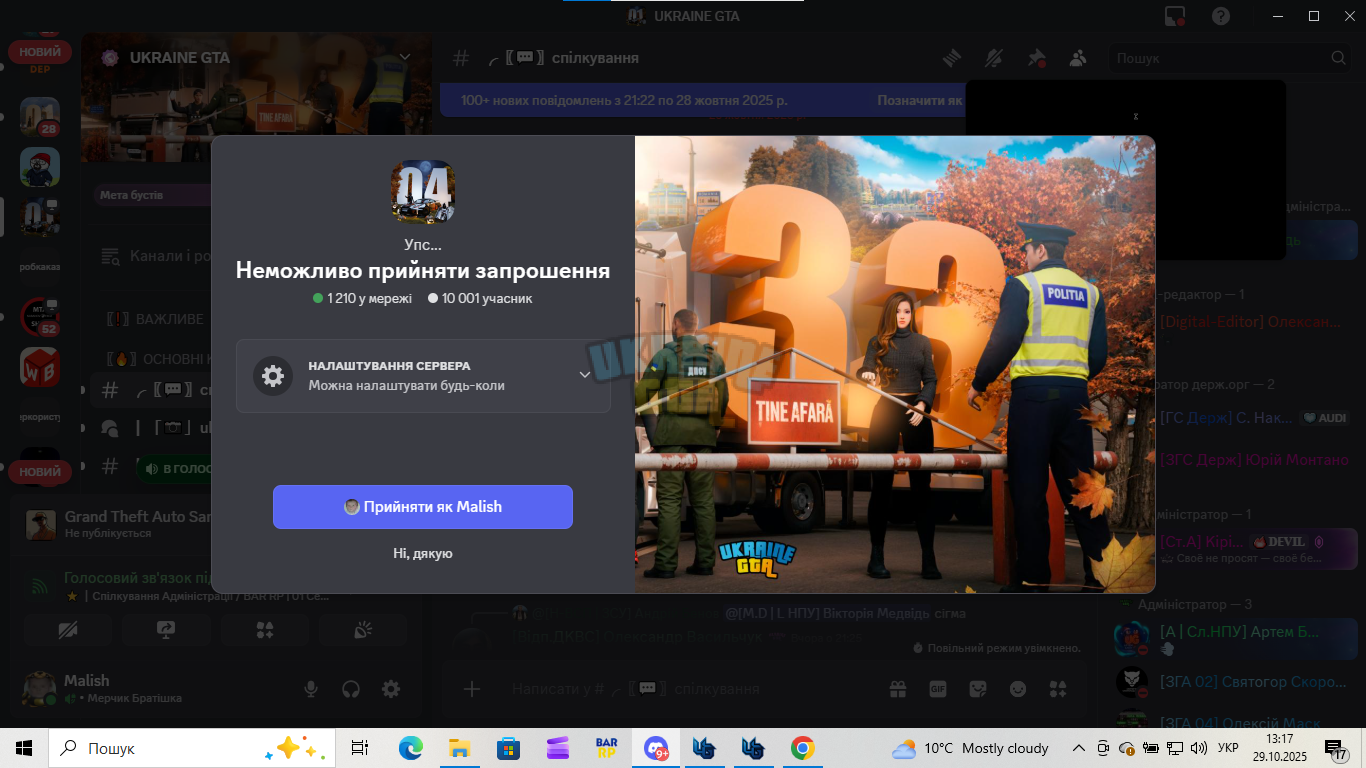Open 'Grand Theft Auto San' activity entry

[x=120, y=524]
